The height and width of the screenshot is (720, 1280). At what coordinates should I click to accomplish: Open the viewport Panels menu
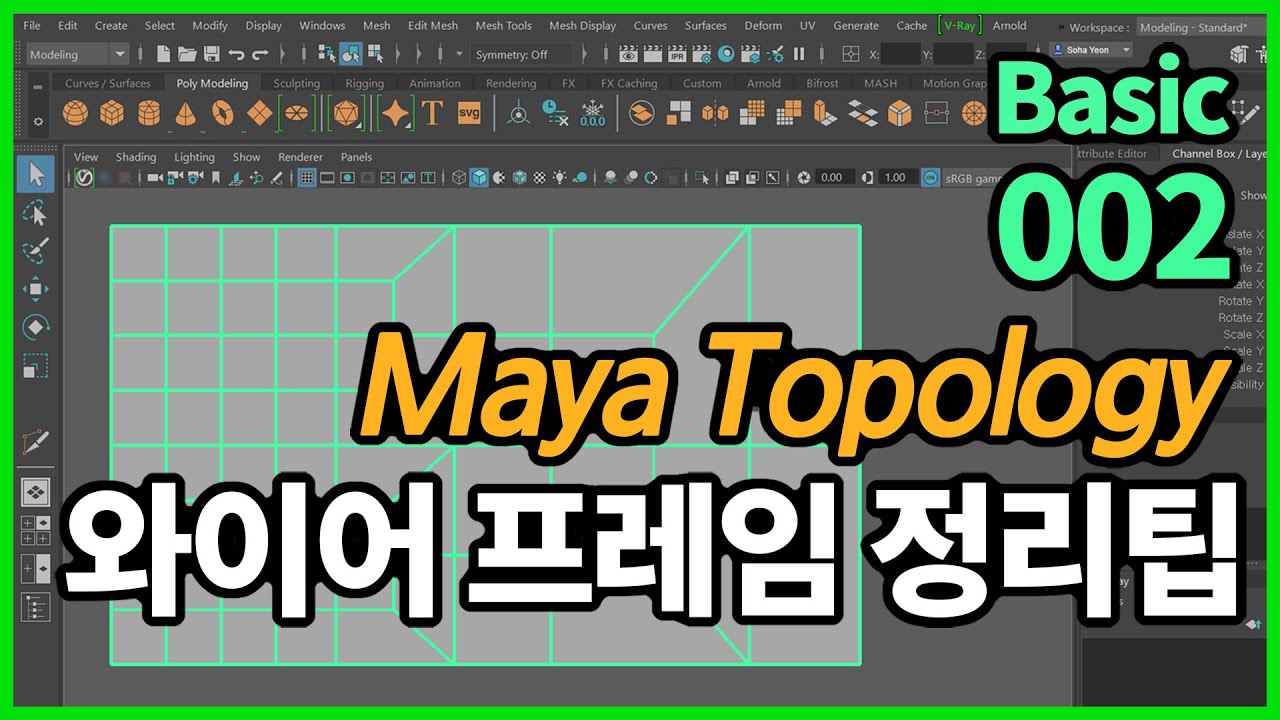point(356,157)
